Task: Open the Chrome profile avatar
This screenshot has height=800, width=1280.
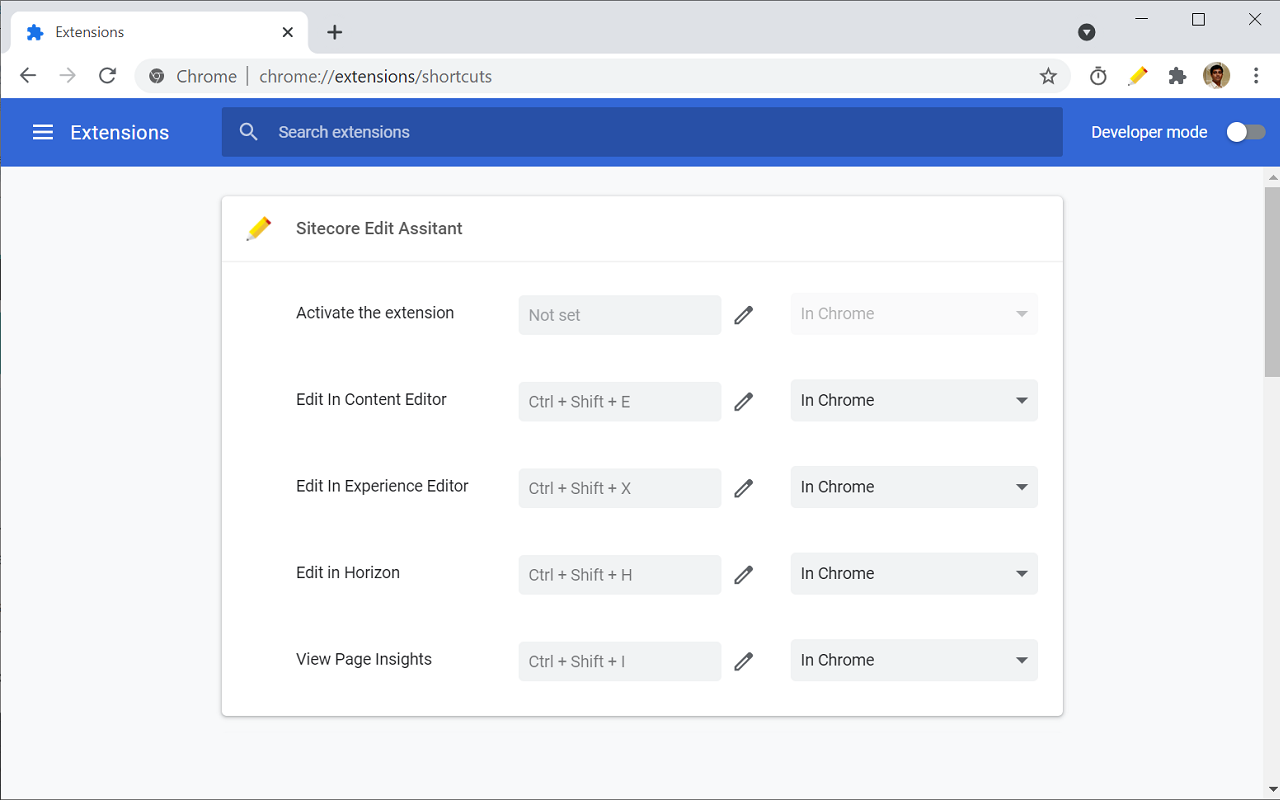Action: 1216,76
